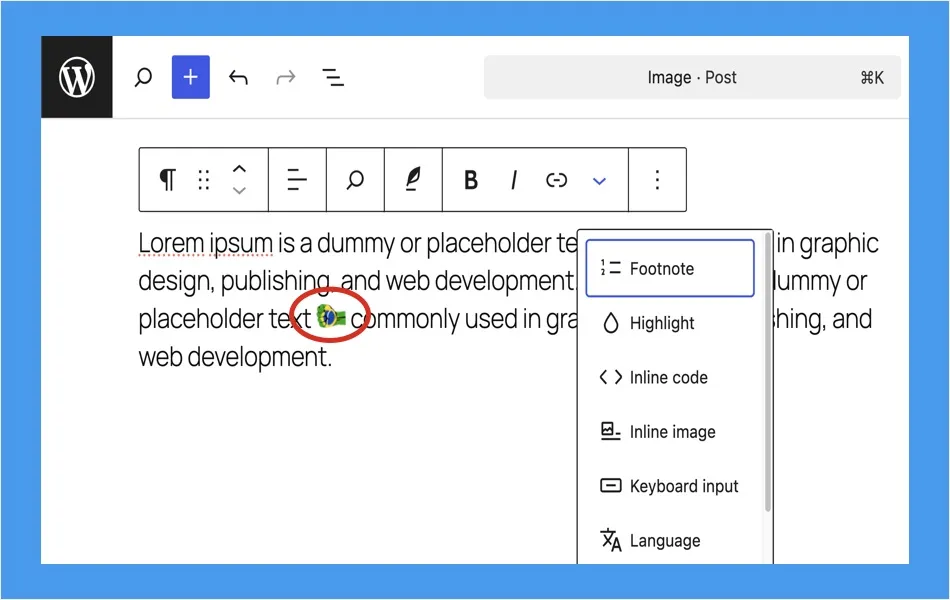Viewport: 950px width, 600px height.
Task: Toggle bold formatting
Action: (x=471, y=180)
